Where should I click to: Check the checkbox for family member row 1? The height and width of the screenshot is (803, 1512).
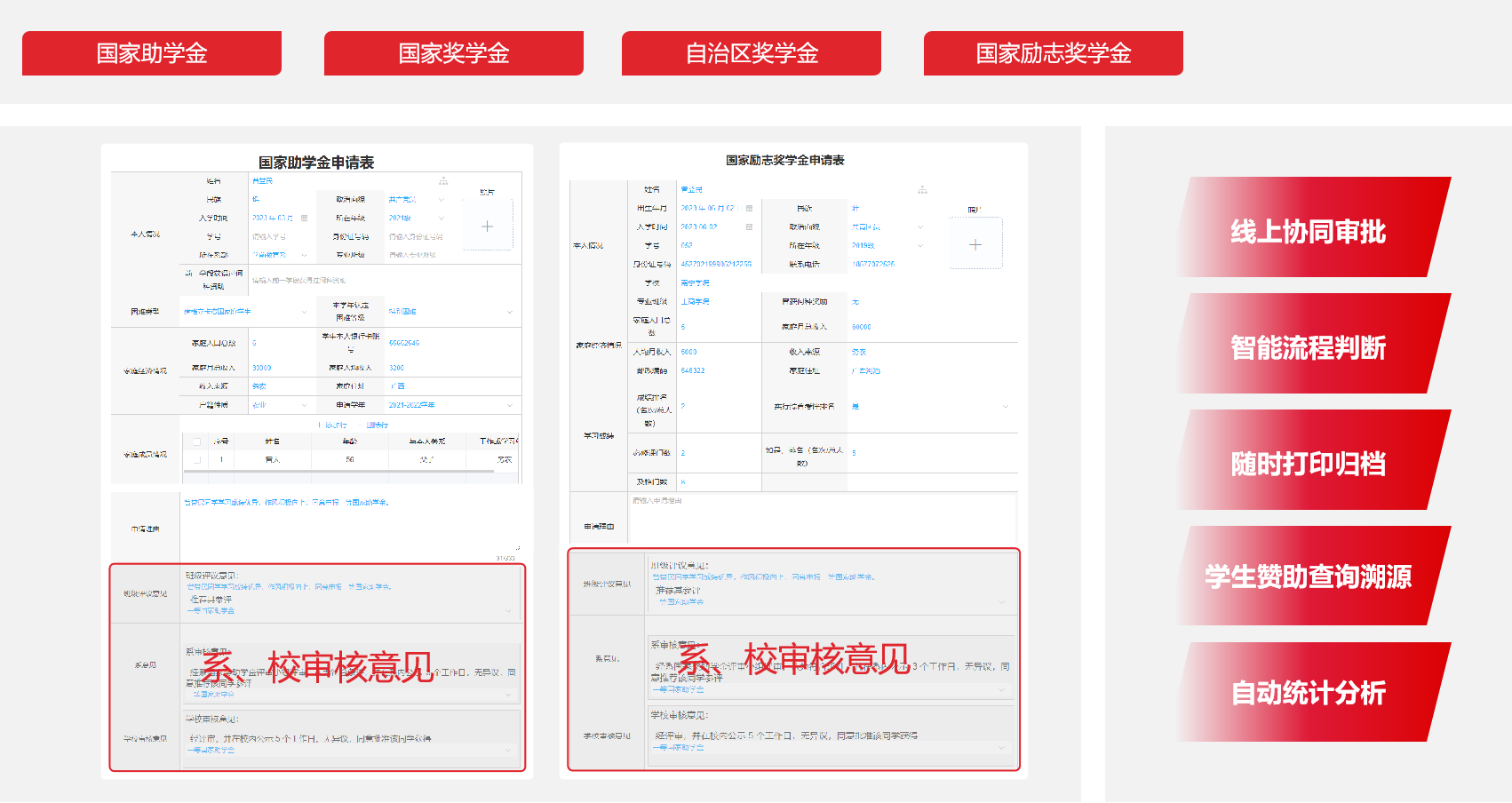pyautogui.click(x=195, y=458)
